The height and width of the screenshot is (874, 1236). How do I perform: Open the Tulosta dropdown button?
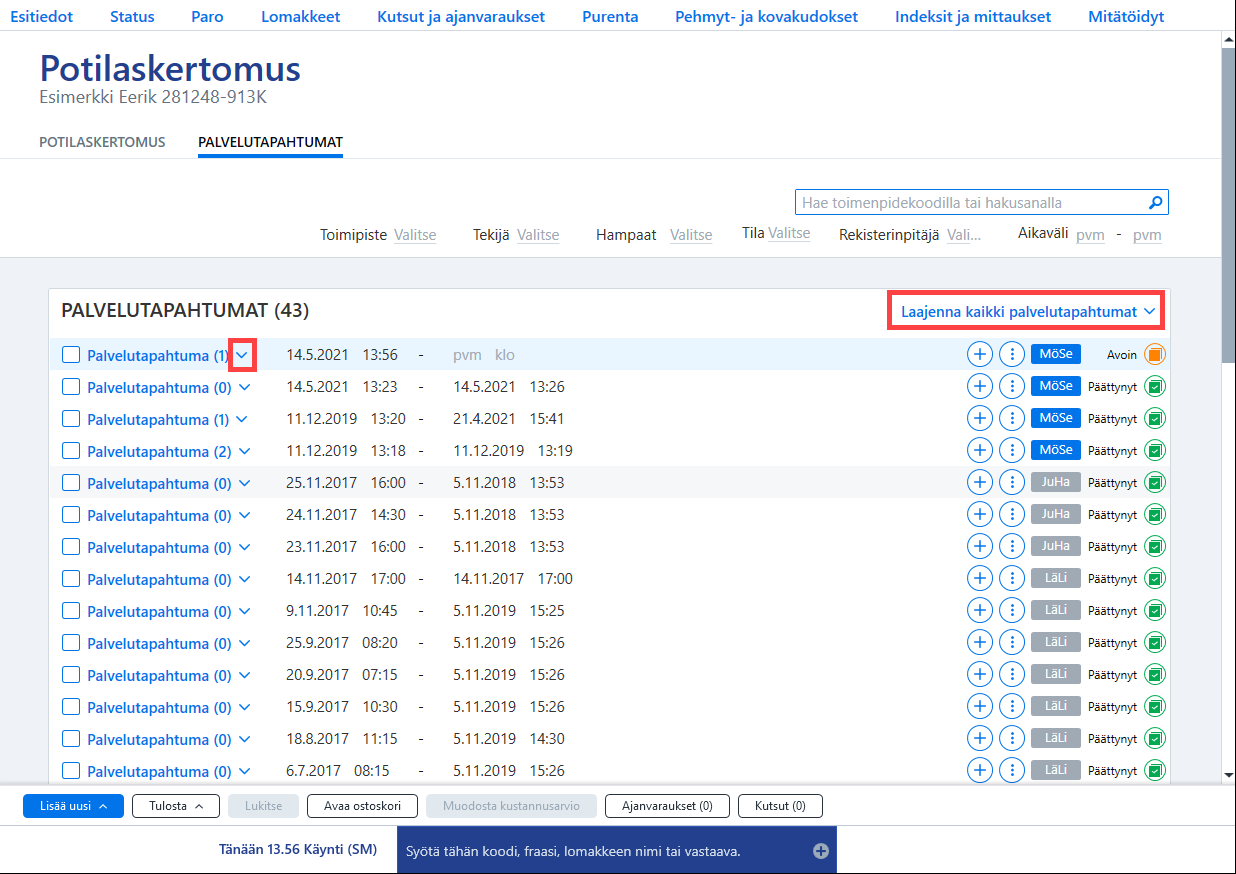[176, 806]
